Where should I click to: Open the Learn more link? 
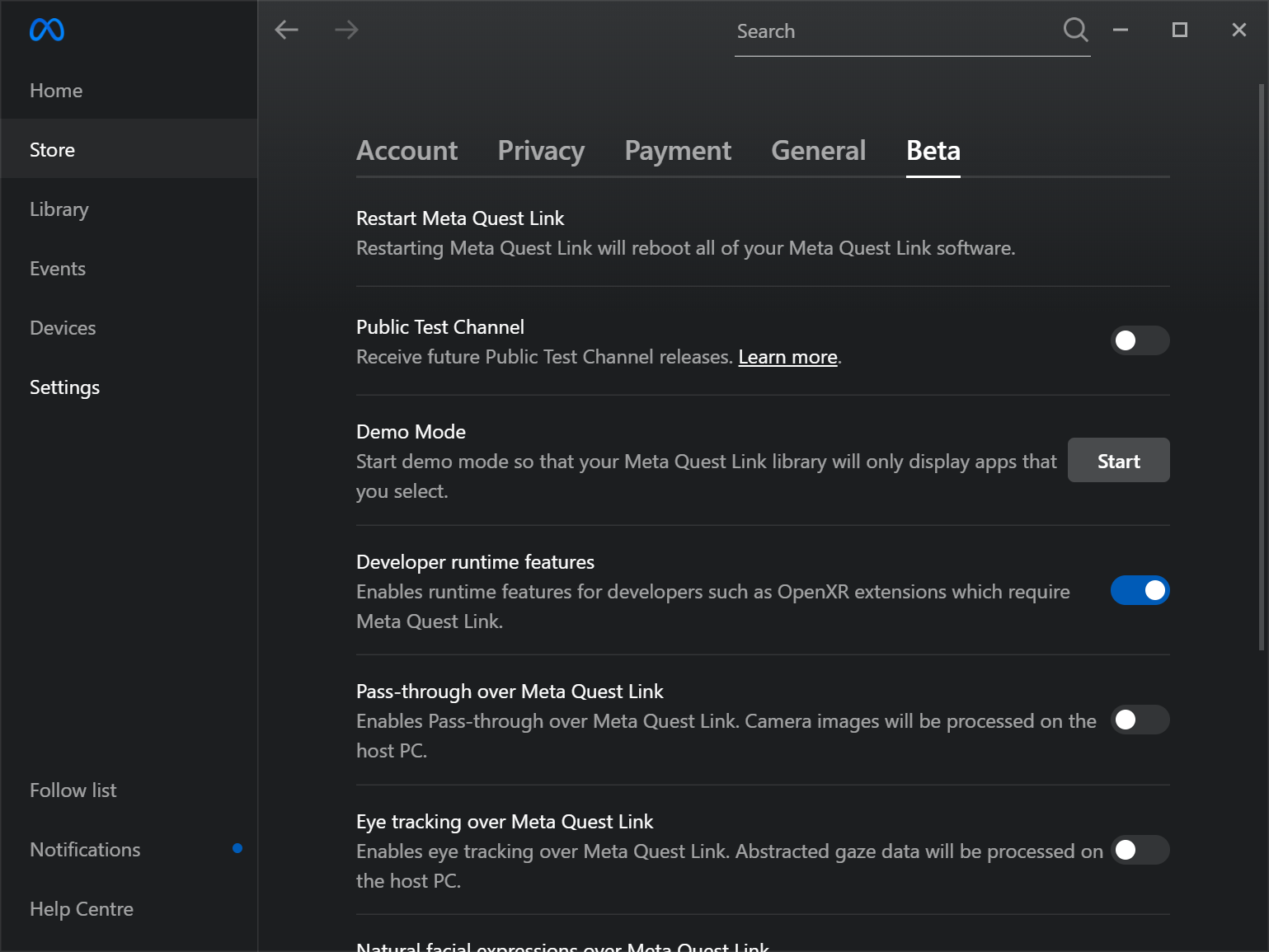[x=787, y=357]
